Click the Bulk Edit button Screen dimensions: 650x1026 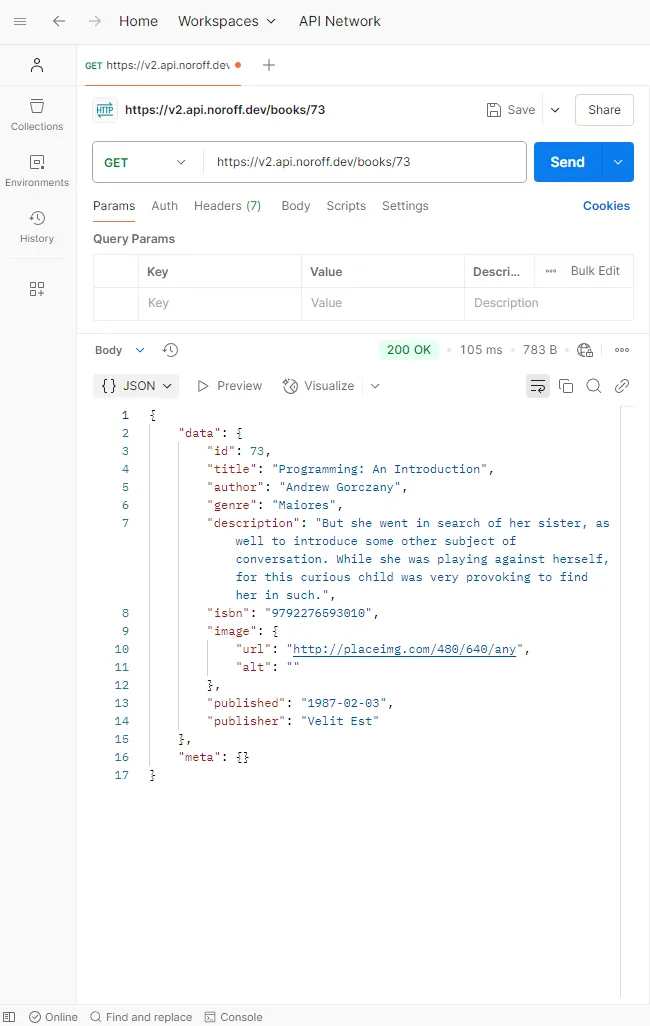point(595,271)
